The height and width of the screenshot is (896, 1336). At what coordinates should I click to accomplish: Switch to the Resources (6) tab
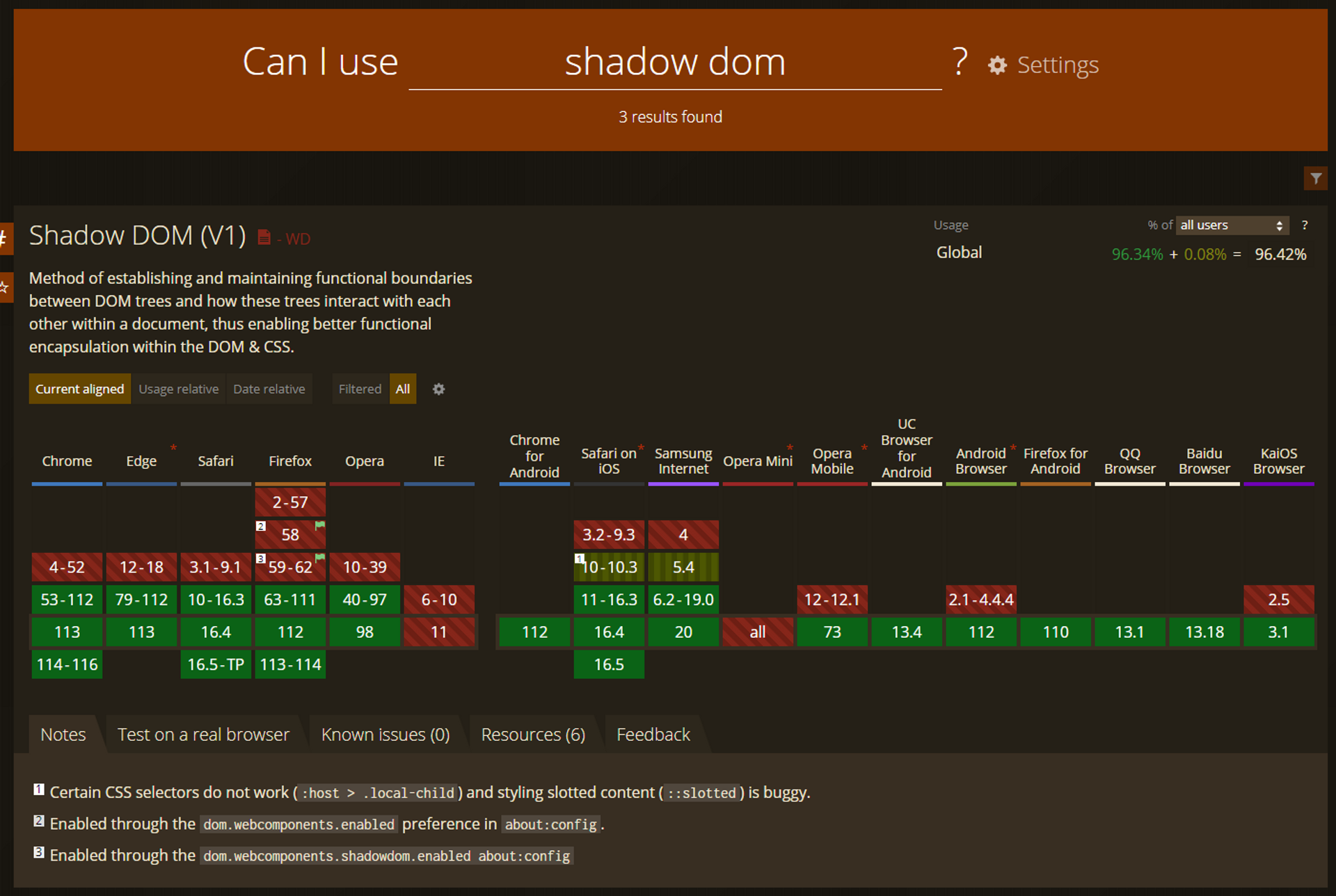(x=533, y=734)
